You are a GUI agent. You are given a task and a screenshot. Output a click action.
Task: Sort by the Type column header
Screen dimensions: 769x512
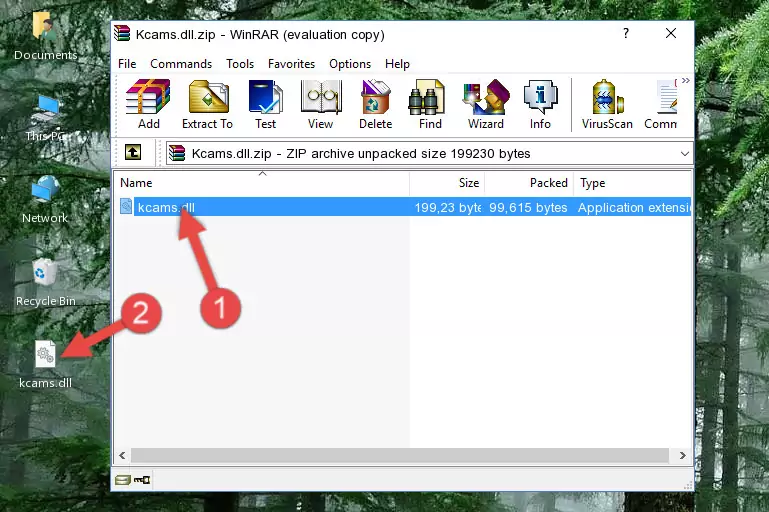(633, 183)
